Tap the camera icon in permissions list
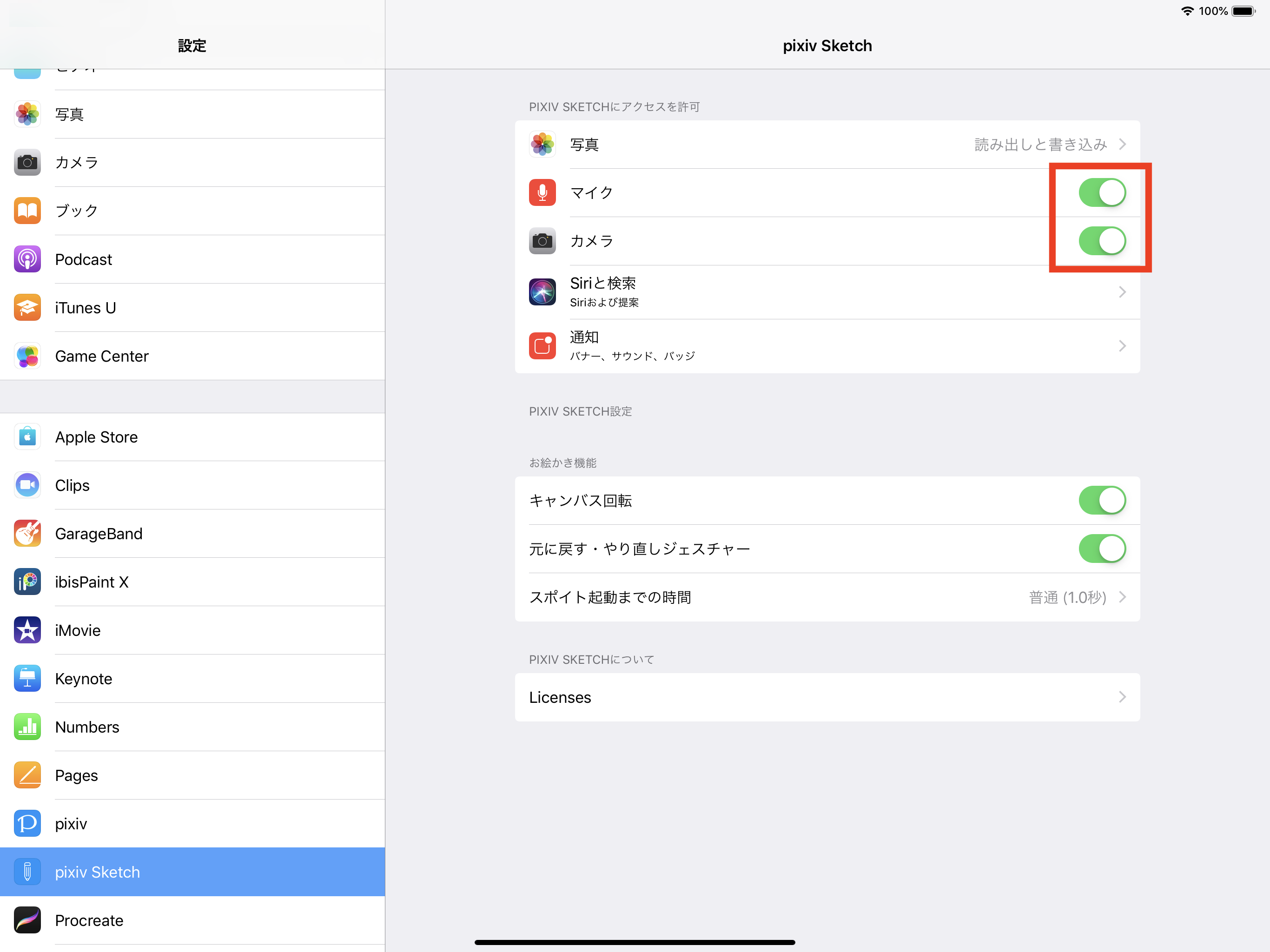 pos(542,241)
